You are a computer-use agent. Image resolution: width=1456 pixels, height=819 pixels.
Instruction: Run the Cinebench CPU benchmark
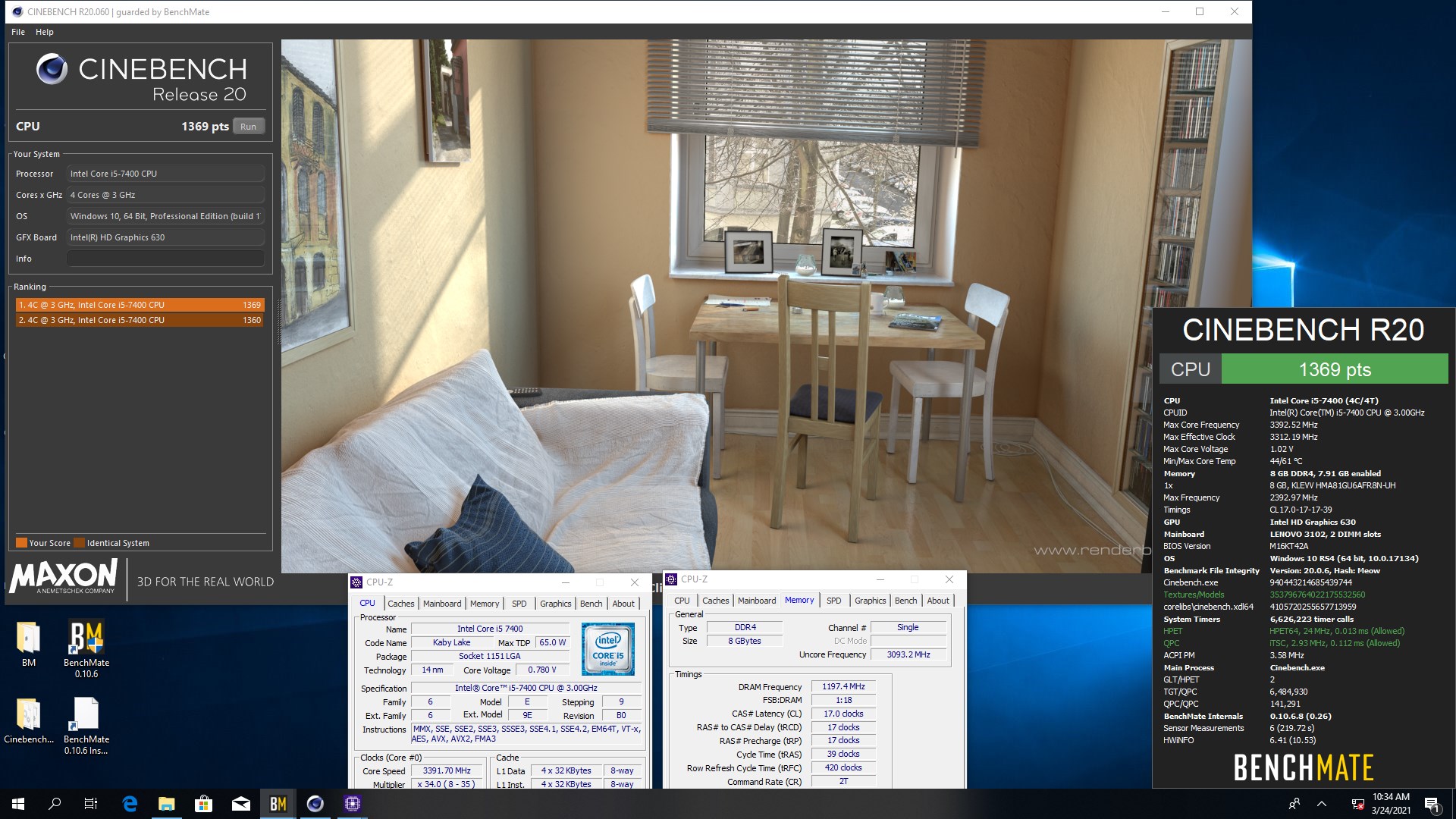coord(248,127)
